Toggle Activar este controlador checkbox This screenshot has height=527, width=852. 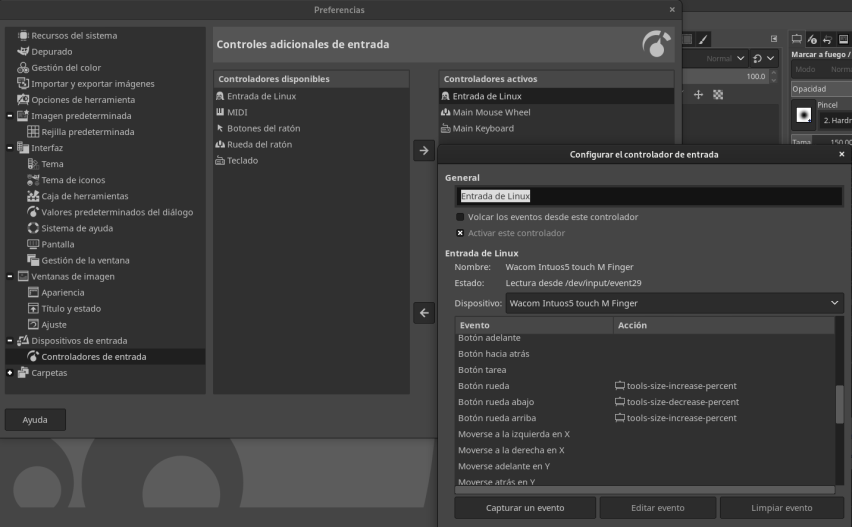(460, 233)
